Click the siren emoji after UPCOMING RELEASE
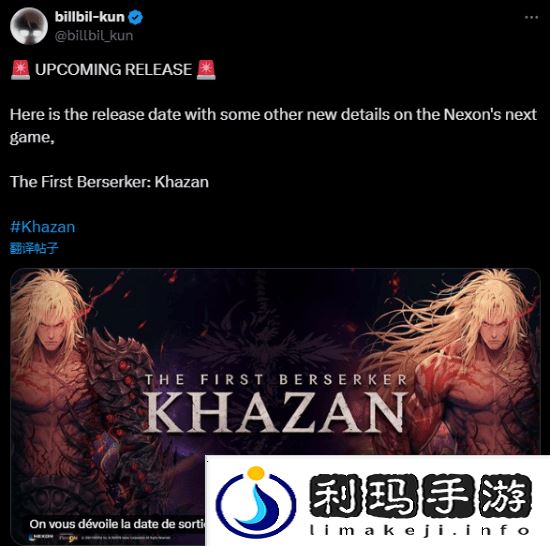The width and height of the screenshot is (550, 546). click(x=206, y=70)
